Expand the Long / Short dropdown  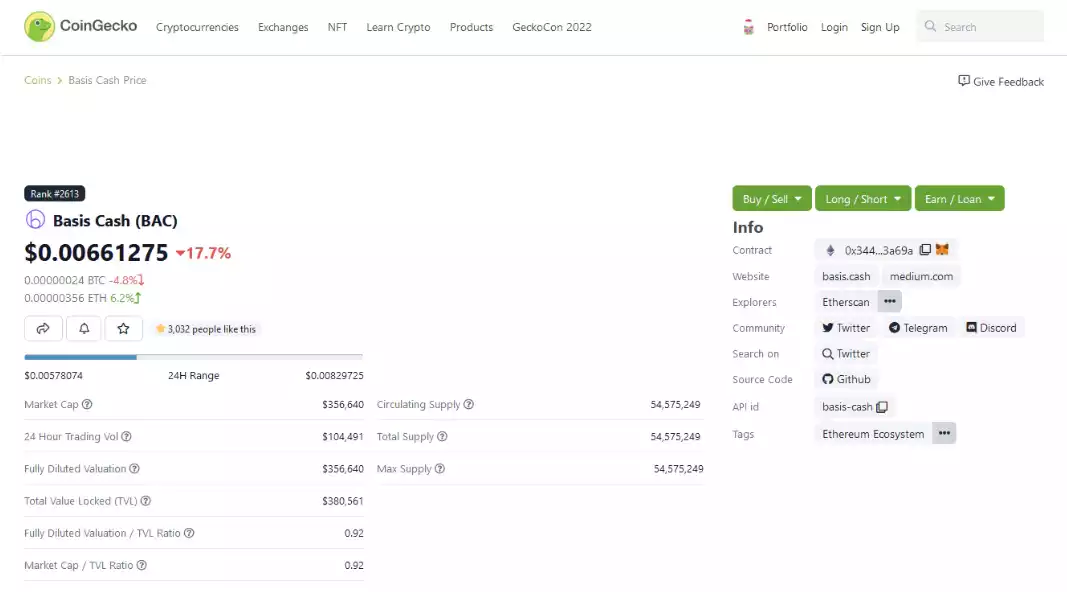click(x=863, y=199)
